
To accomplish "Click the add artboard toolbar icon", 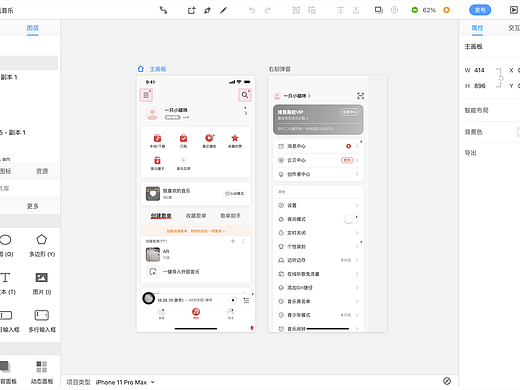I will 191,10.
